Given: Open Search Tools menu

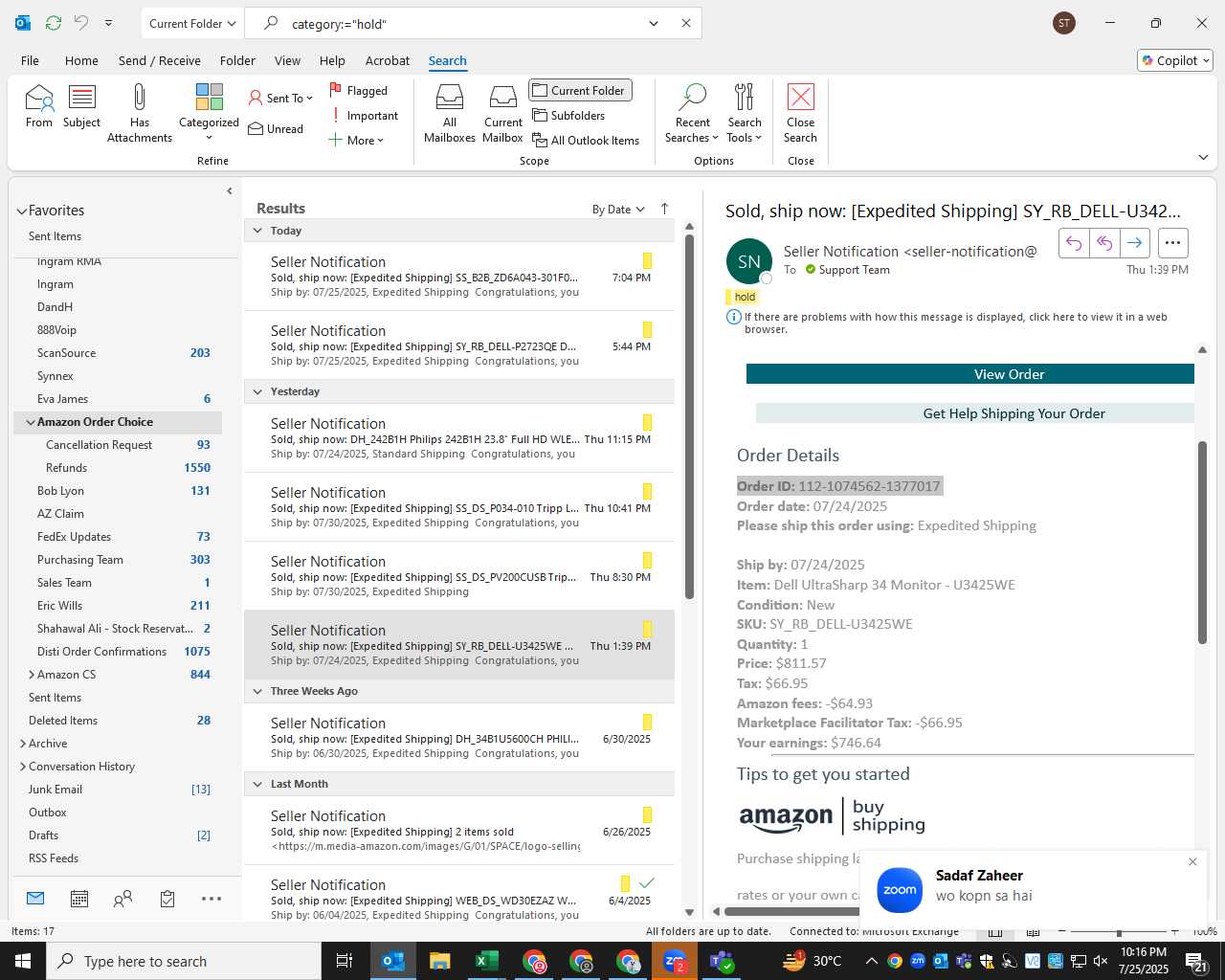Looking at the screenshot, I should click(745, 113).
